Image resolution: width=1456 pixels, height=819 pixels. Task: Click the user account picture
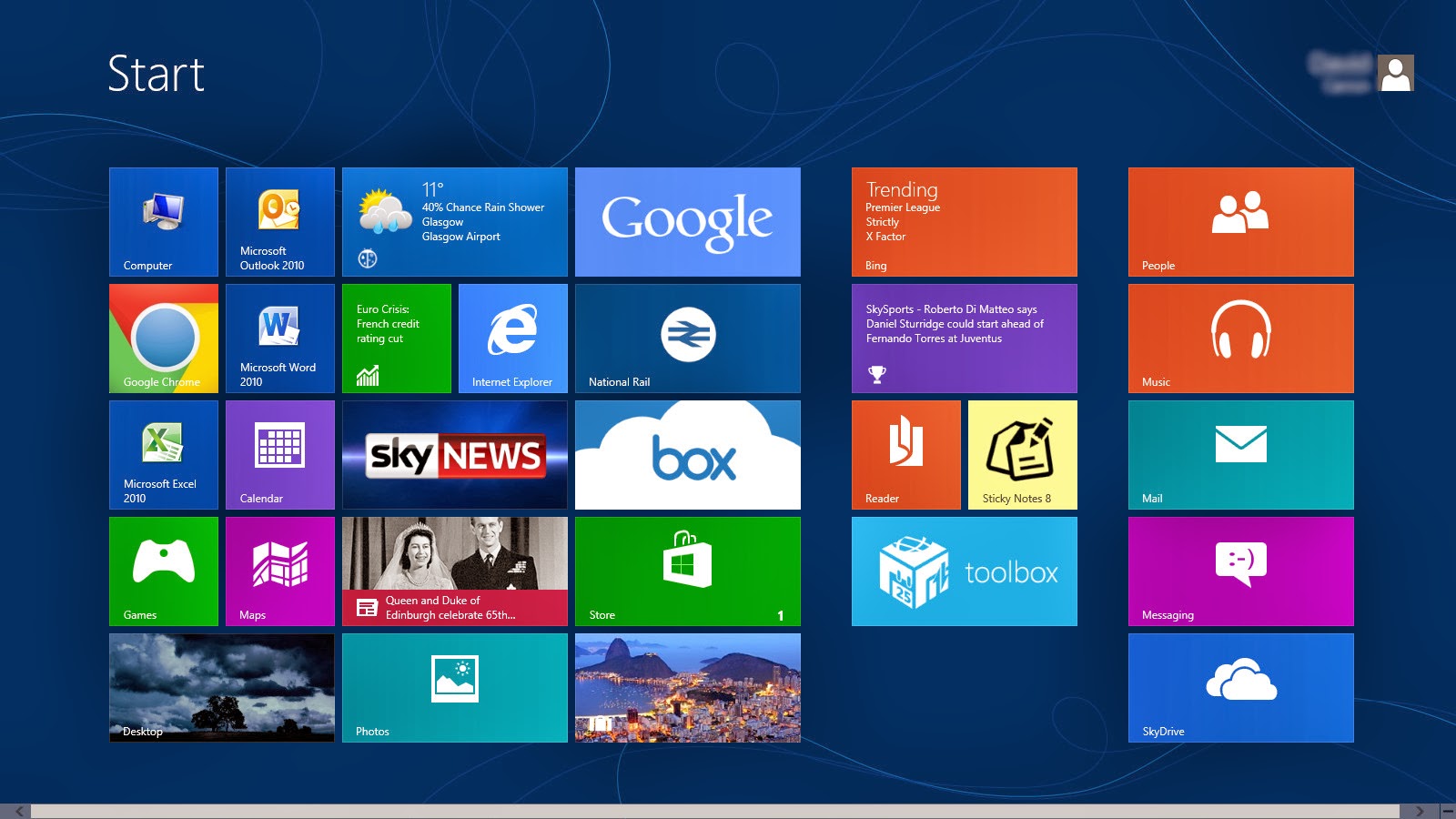[x=1394, y=74]
